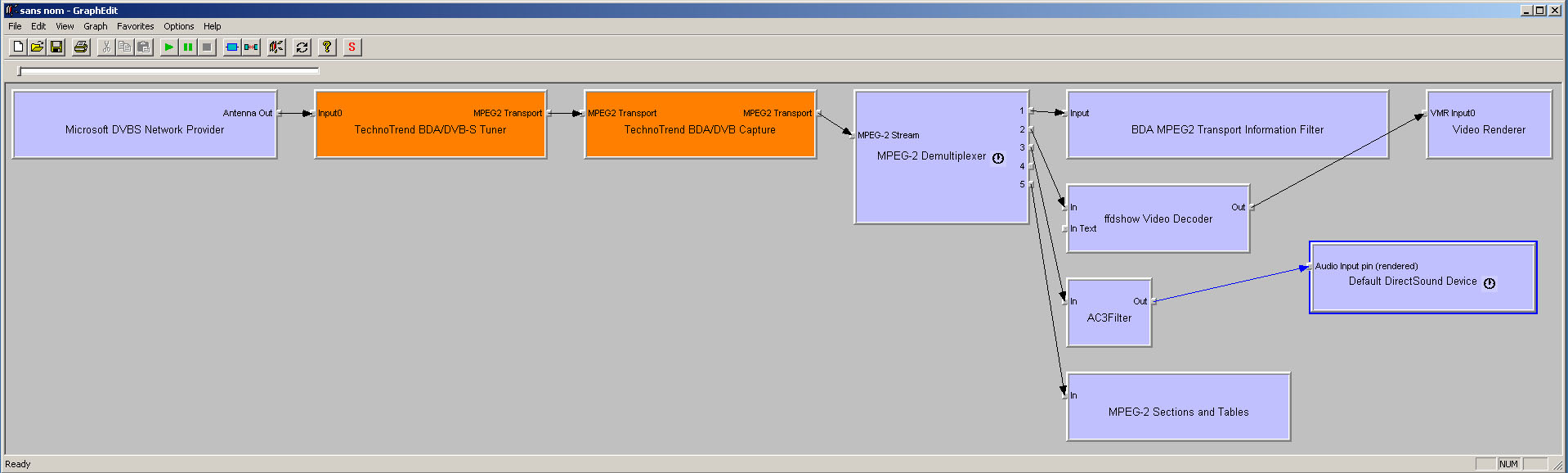
Task: Click the In Text pin on ffdshow
Action: pos(1084,229)
